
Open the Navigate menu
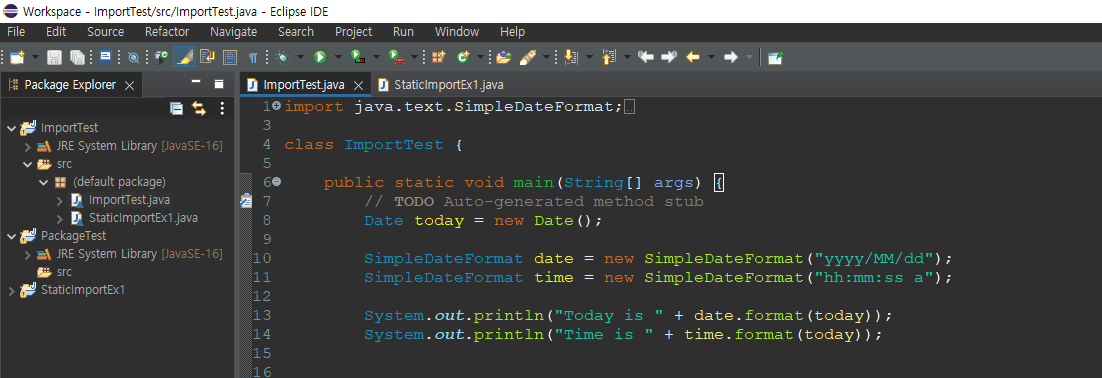tap(233, 32)
